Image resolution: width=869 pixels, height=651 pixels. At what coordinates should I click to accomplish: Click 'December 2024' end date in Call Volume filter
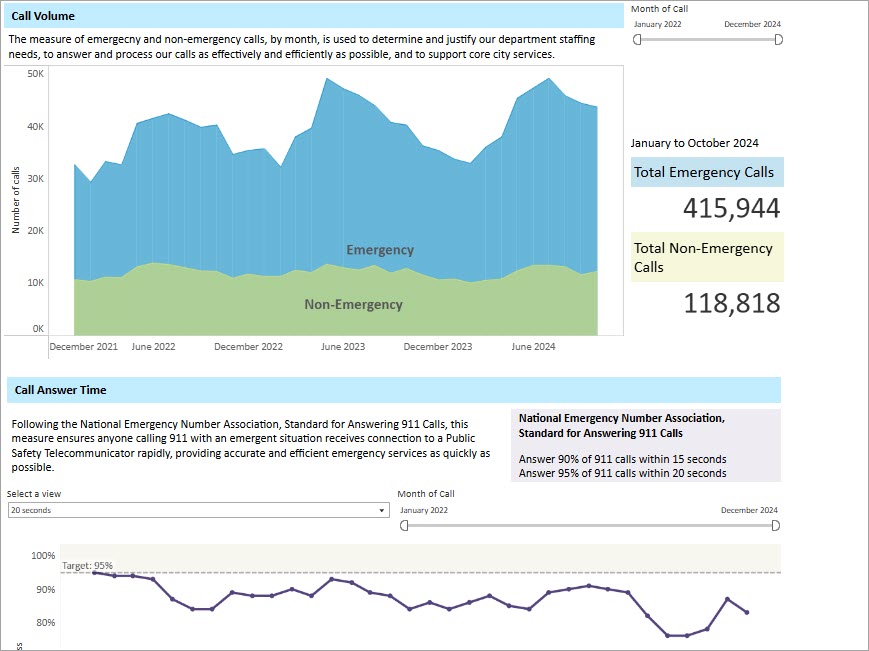[x=752, y=24]
